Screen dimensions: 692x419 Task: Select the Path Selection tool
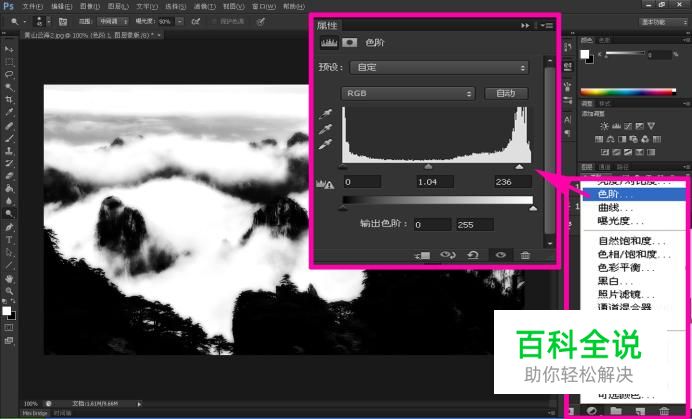coord(9,253)
